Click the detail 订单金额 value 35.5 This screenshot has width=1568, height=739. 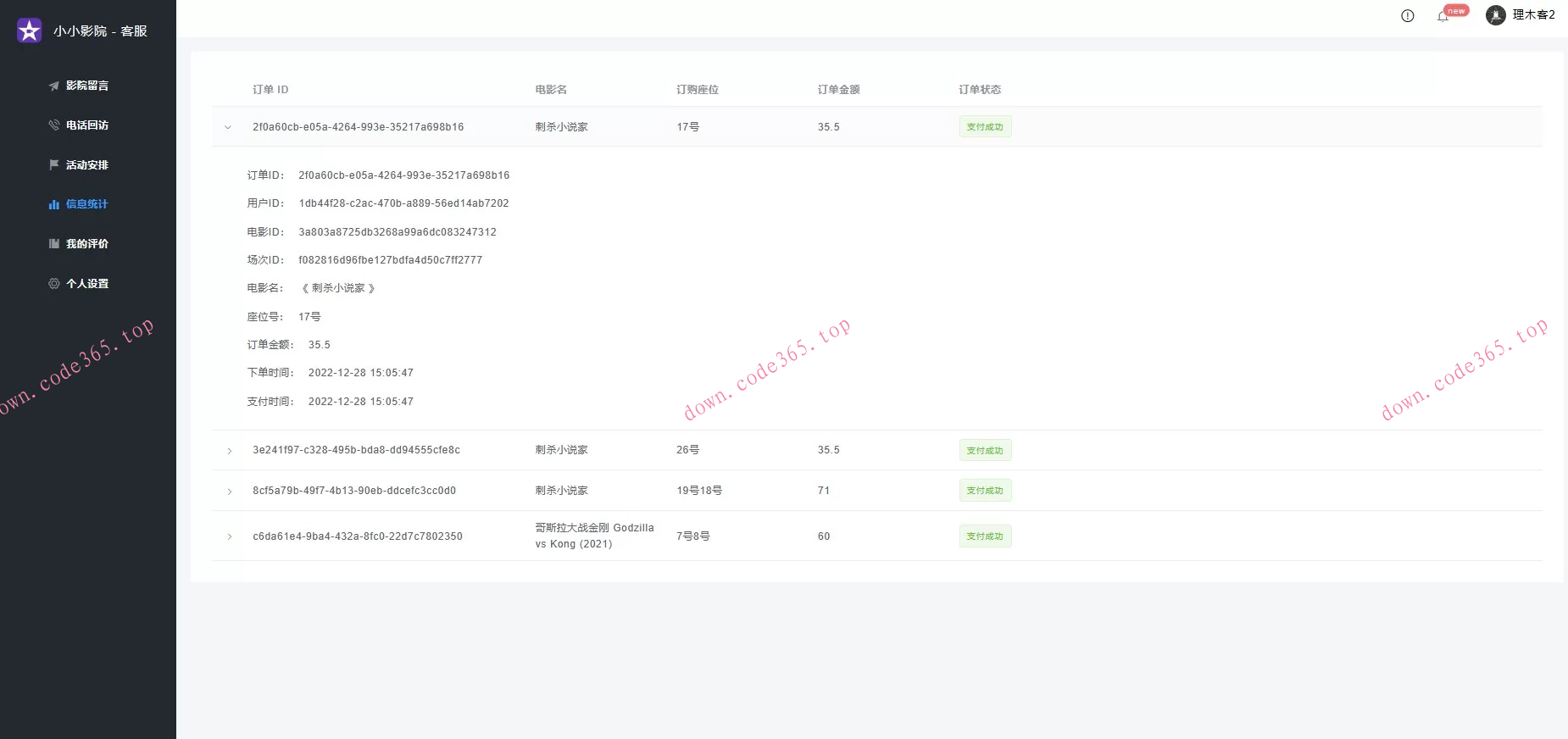pyautogui.click(x=320, y=345)
